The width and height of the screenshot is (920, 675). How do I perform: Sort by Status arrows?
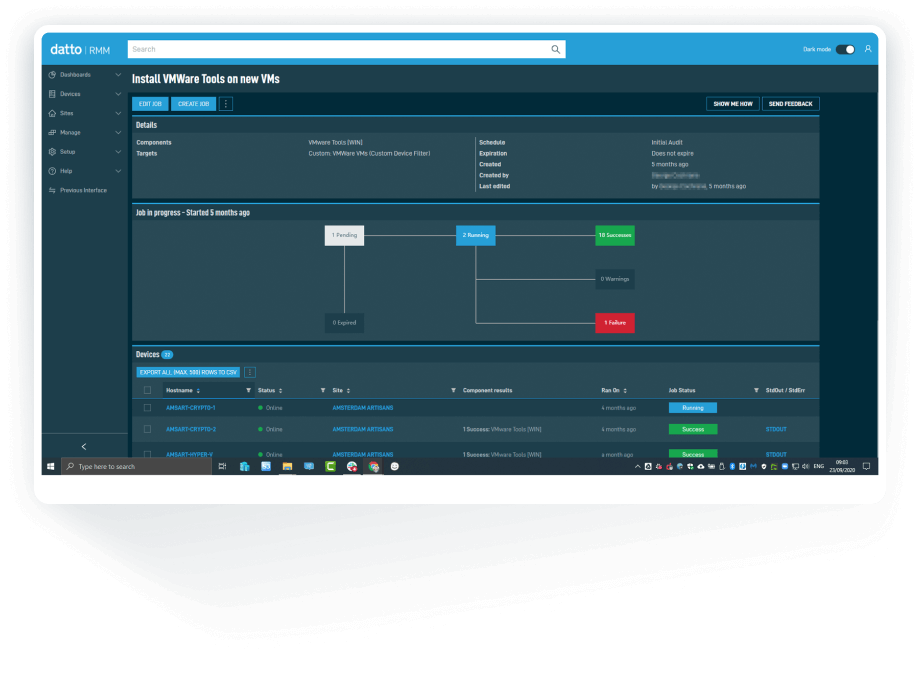tap(280, 390)
